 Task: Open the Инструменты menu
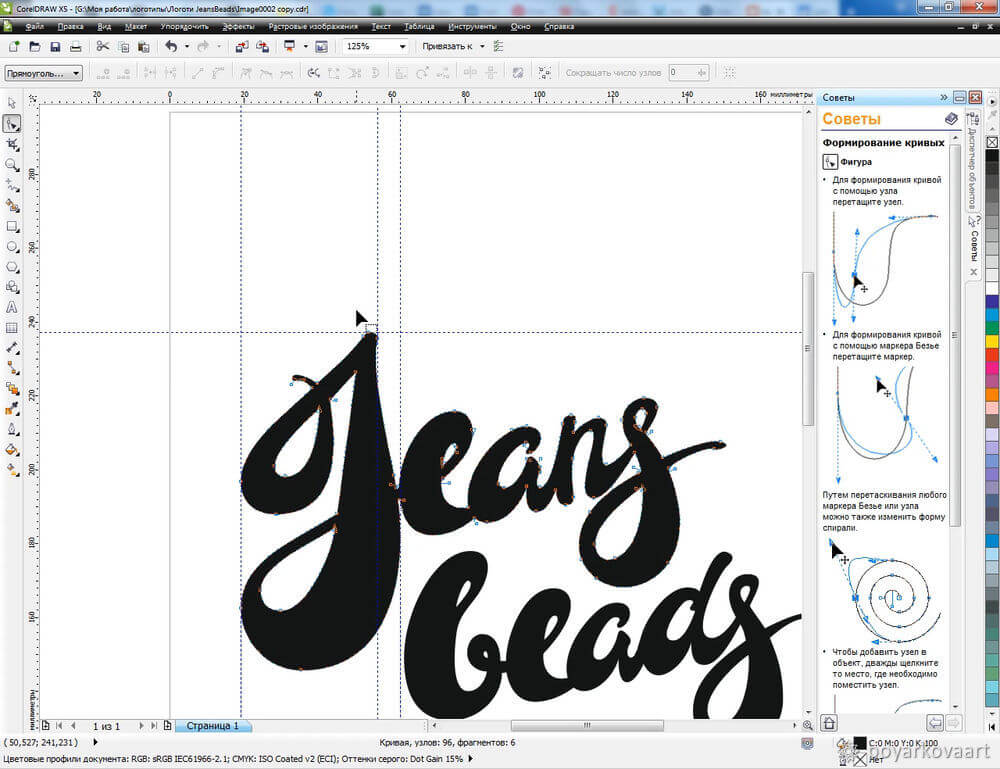(x=472, y=27)
